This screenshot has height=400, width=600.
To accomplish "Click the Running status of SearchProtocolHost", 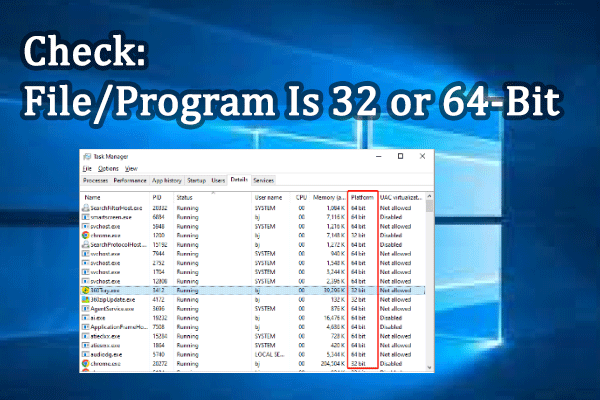I will (x=188, y=245).
